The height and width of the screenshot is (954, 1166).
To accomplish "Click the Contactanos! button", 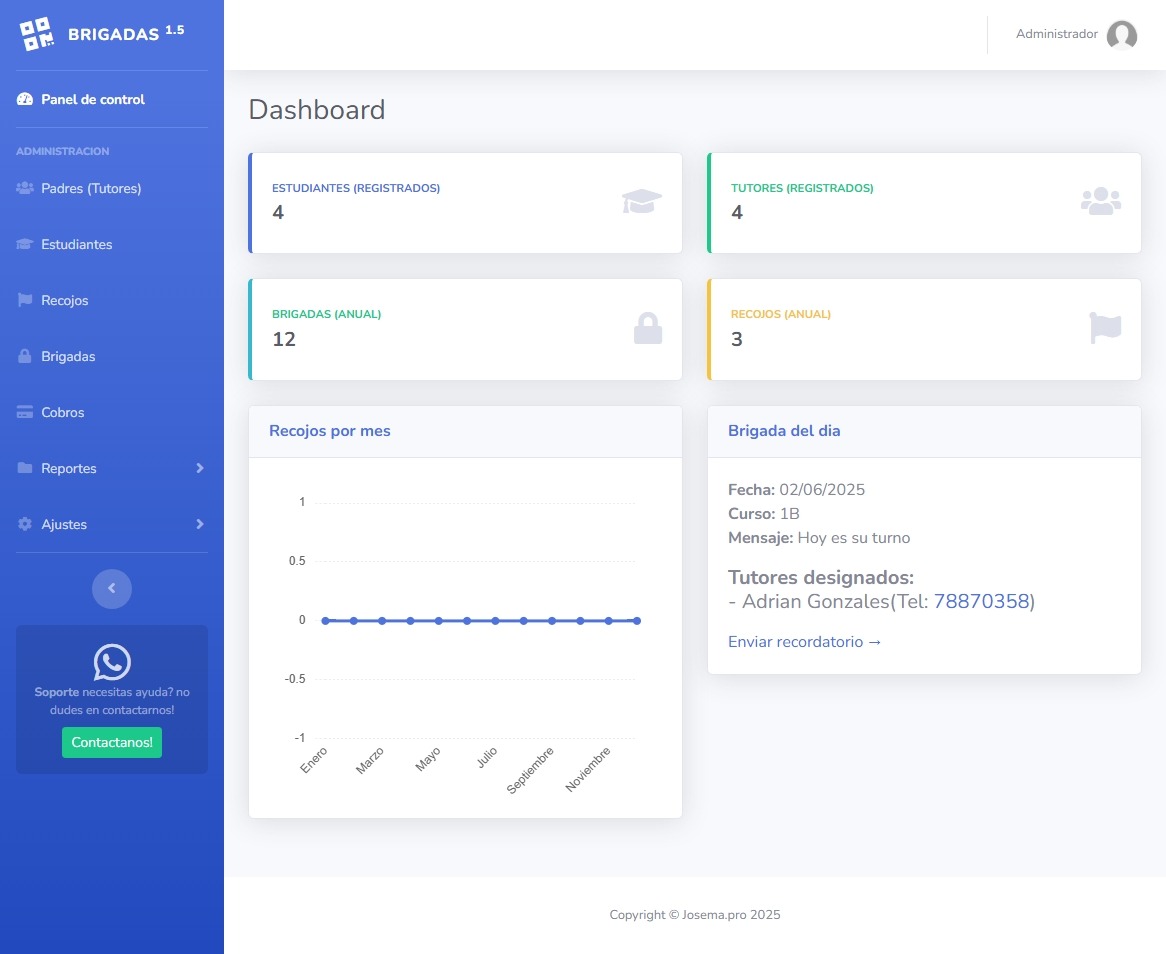I will (x=111, y=742).
